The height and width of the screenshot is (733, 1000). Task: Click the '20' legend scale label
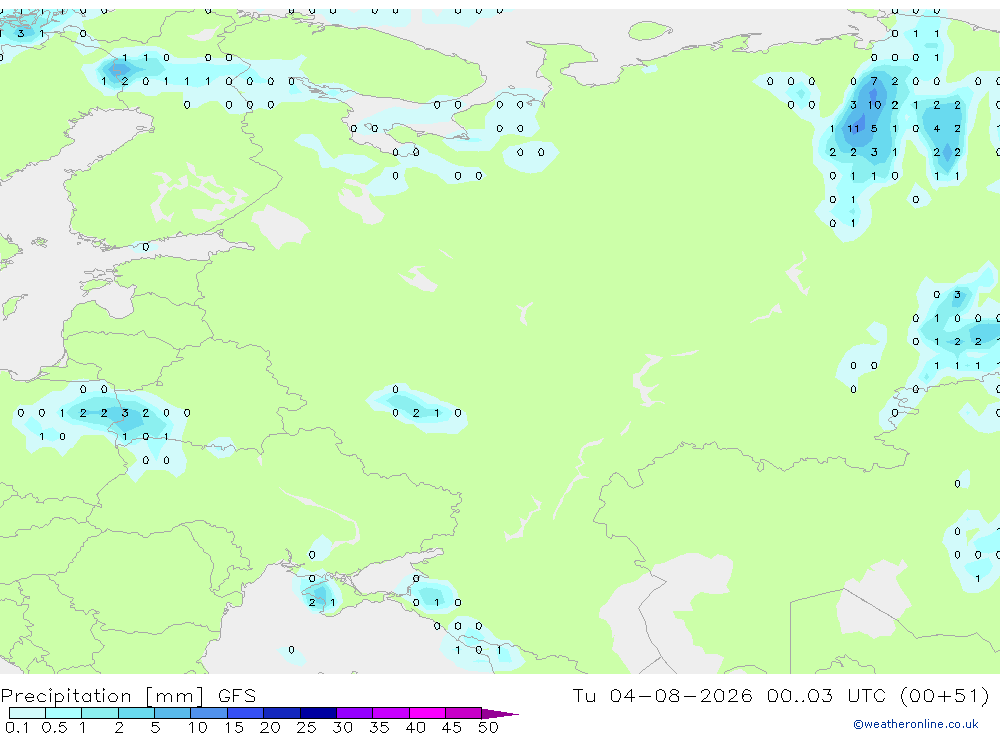point(270,727)
